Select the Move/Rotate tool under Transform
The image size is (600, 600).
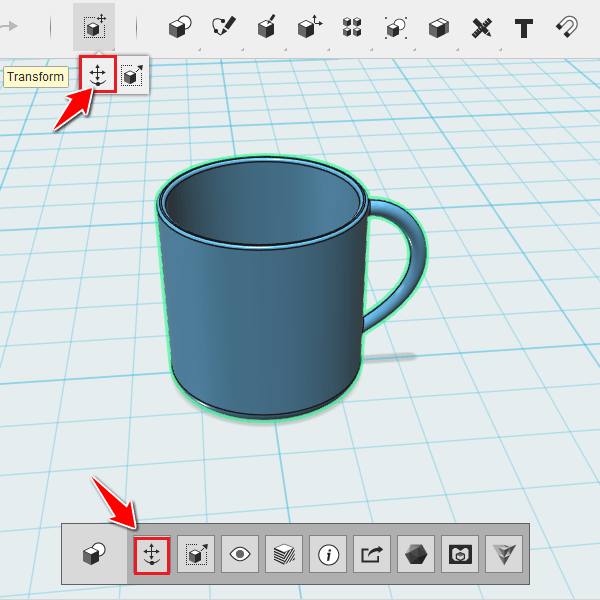point(98,74)
